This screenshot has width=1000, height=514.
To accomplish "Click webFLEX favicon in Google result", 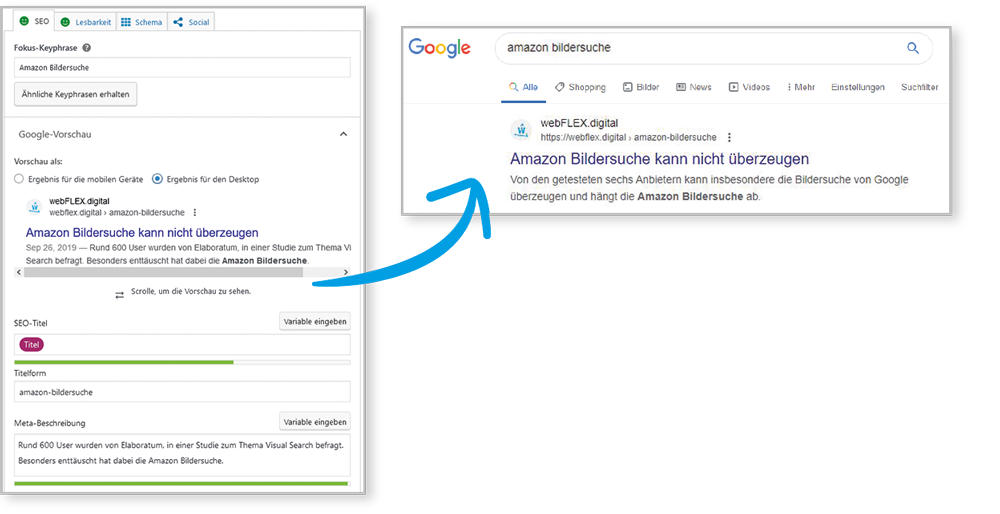I will (521, 130).
